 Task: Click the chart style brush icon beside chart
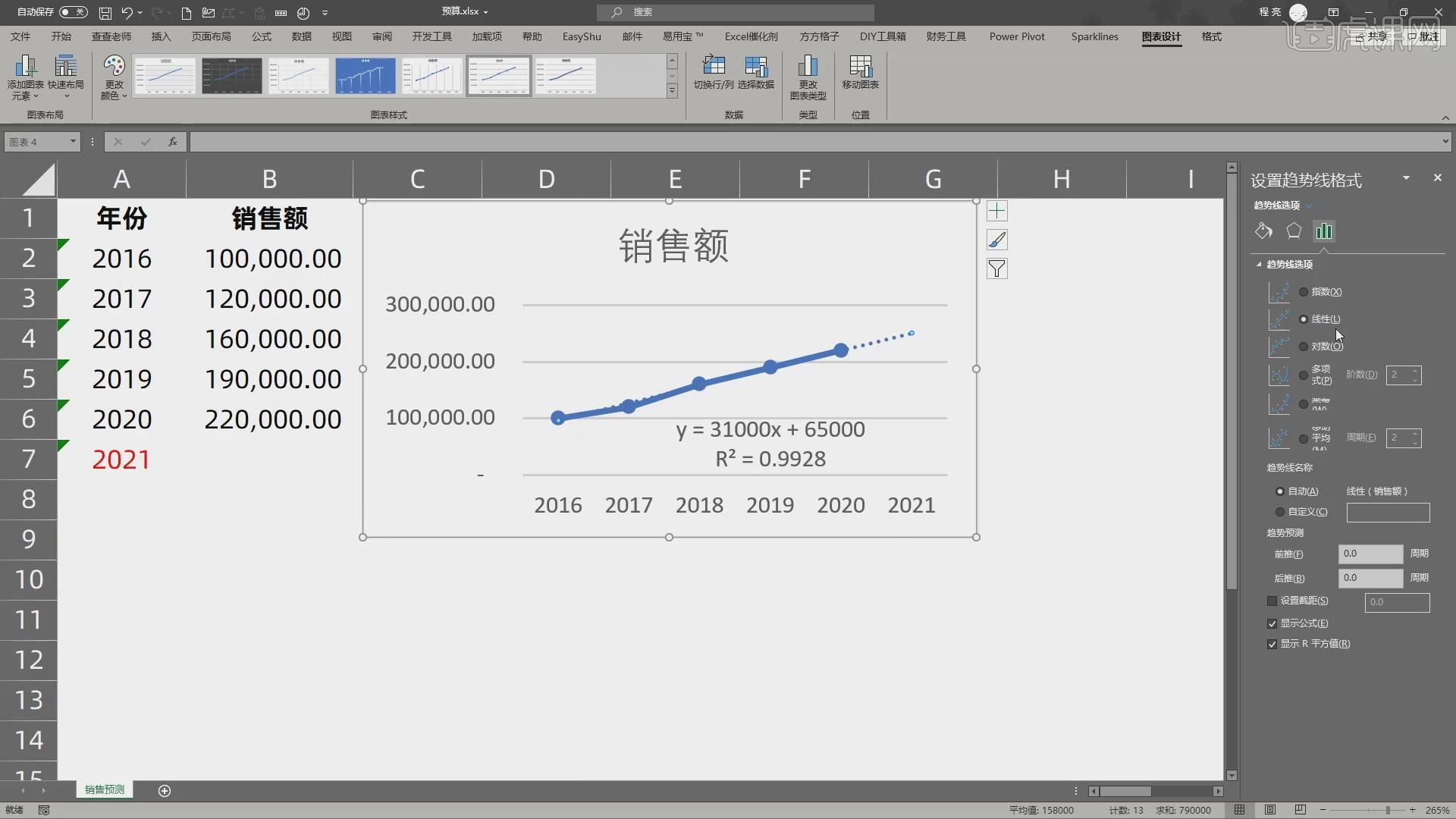(x=997, y=239)
